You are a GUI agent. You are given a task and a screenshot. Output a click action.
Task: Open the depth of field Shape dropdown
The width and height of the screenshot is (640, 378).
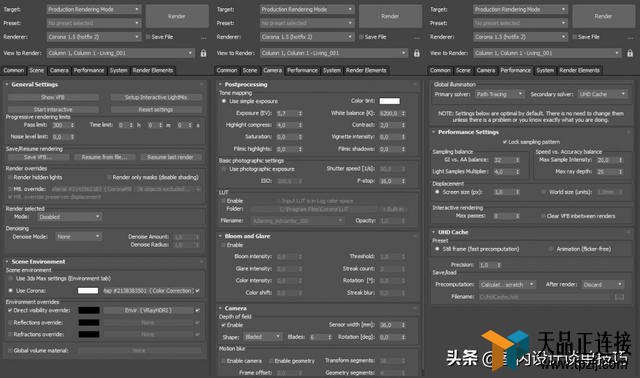(x=263, y=337)
